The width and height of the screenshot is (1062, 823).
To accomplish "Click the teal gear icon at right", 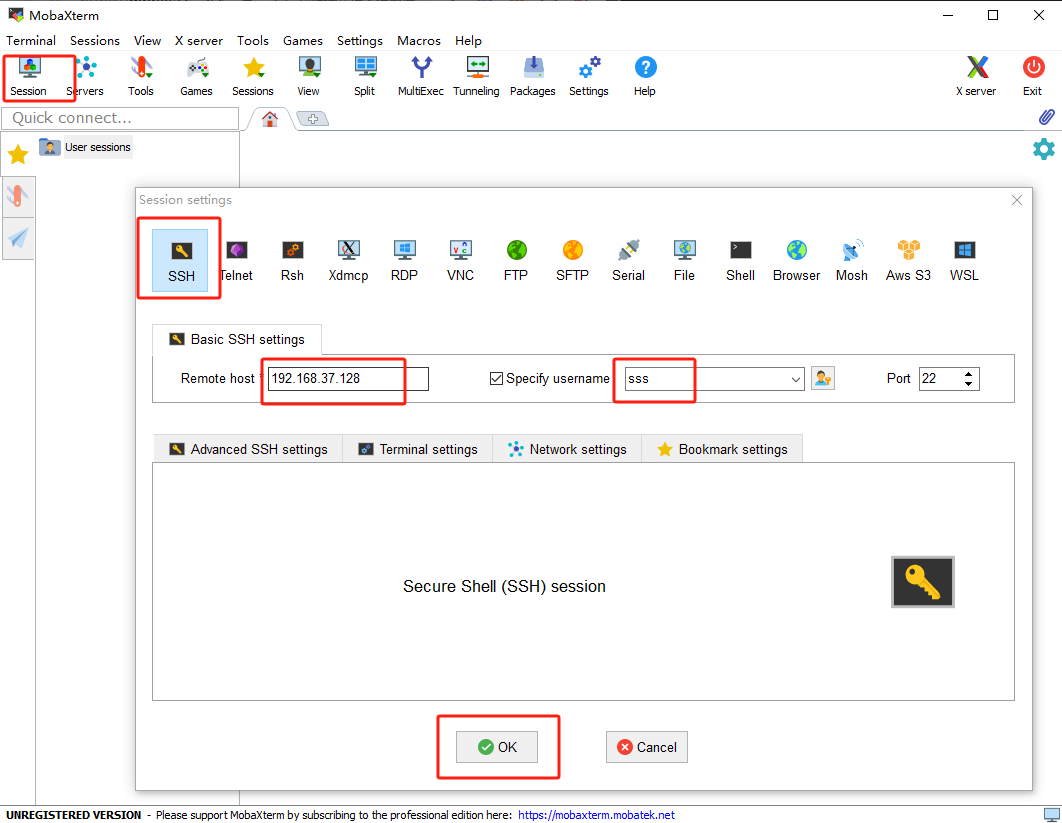I will tap(1044, 149).
